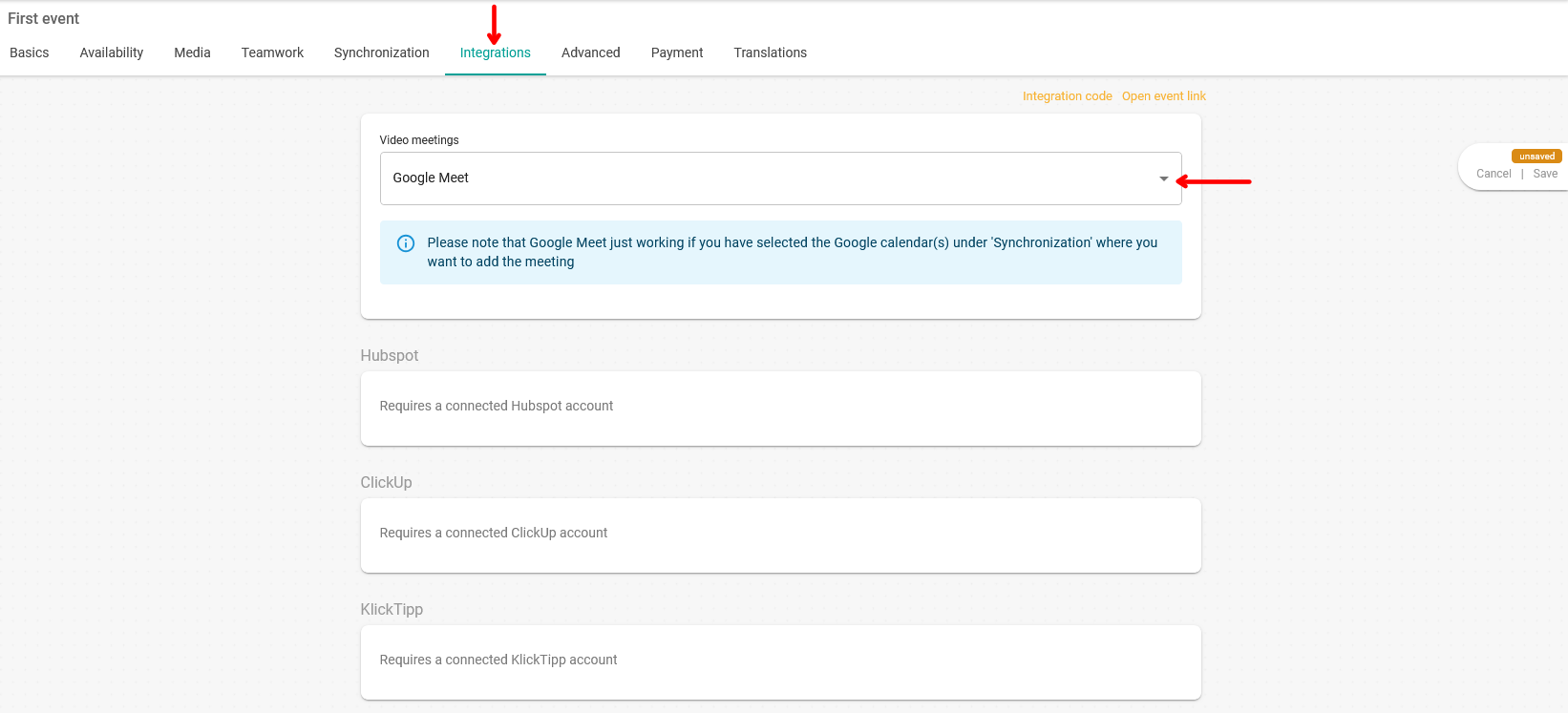Click the Open event link
1568x713 pixels.
click(x=1164, y=96)
